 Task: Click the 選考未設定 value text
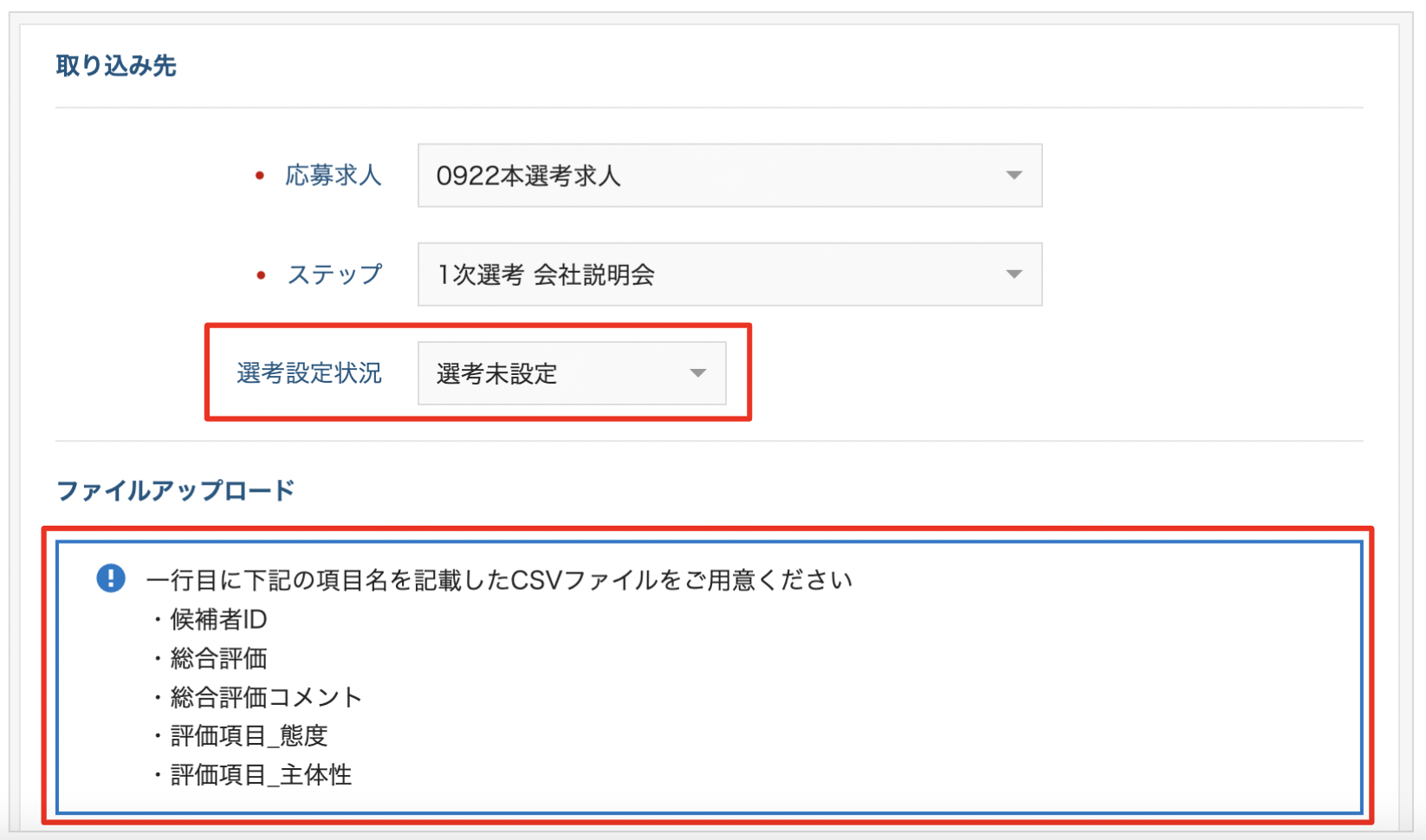tap(496, 374)
